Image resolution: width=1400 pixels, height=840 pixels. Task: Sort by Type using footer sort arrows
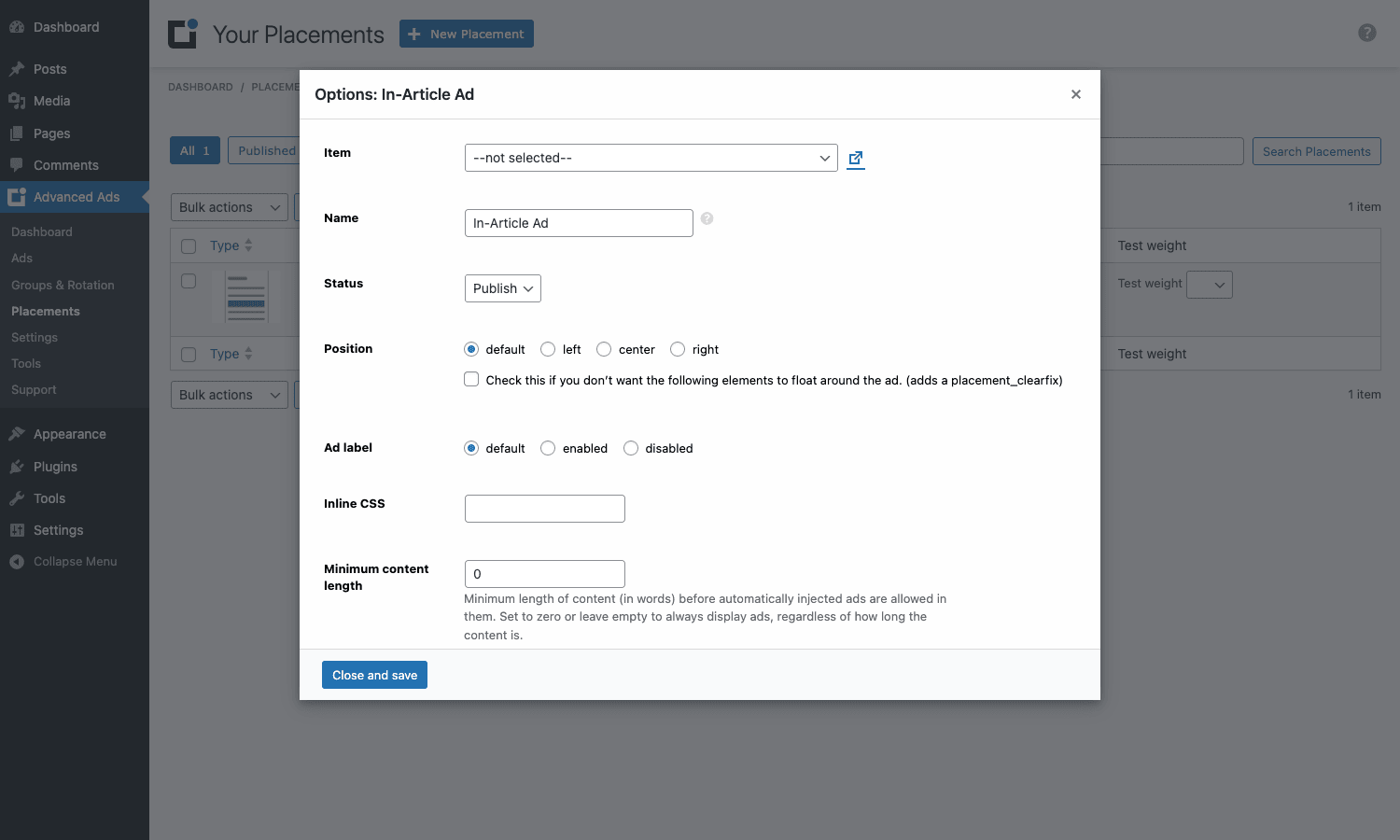pos(248,354)
